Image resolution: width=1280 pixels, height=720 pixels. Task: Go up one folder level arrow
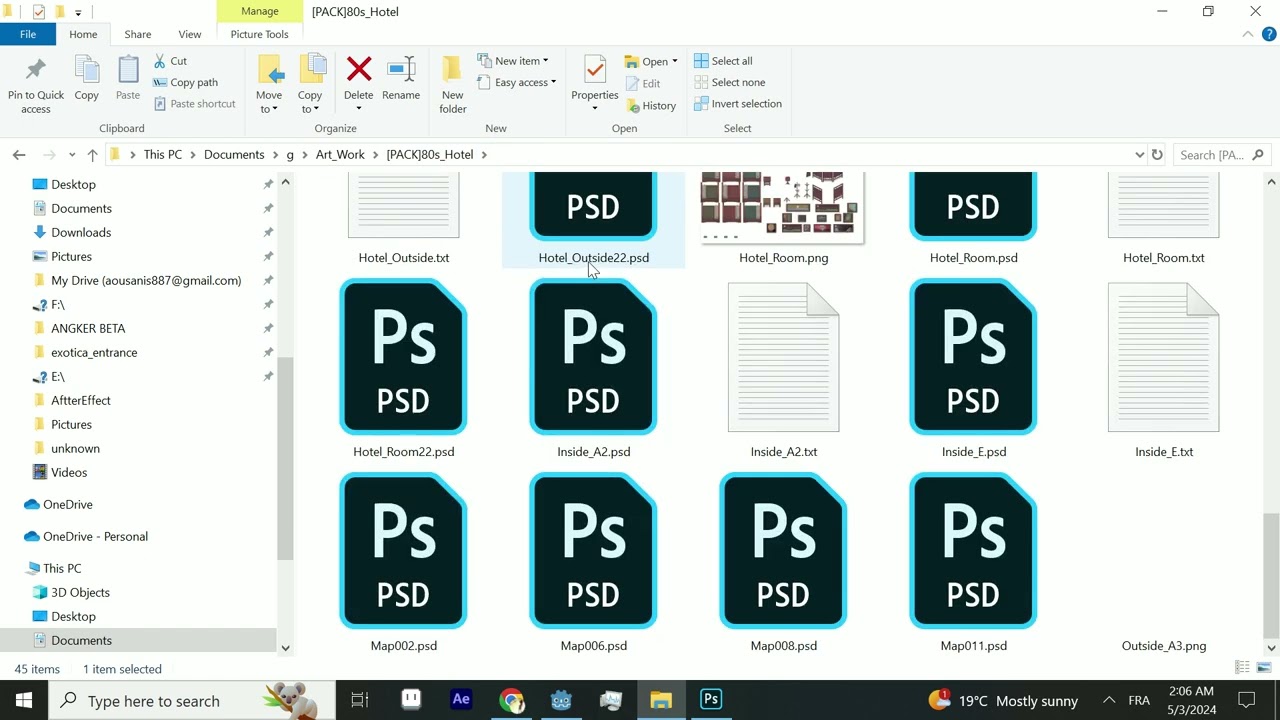coord(92,155)
